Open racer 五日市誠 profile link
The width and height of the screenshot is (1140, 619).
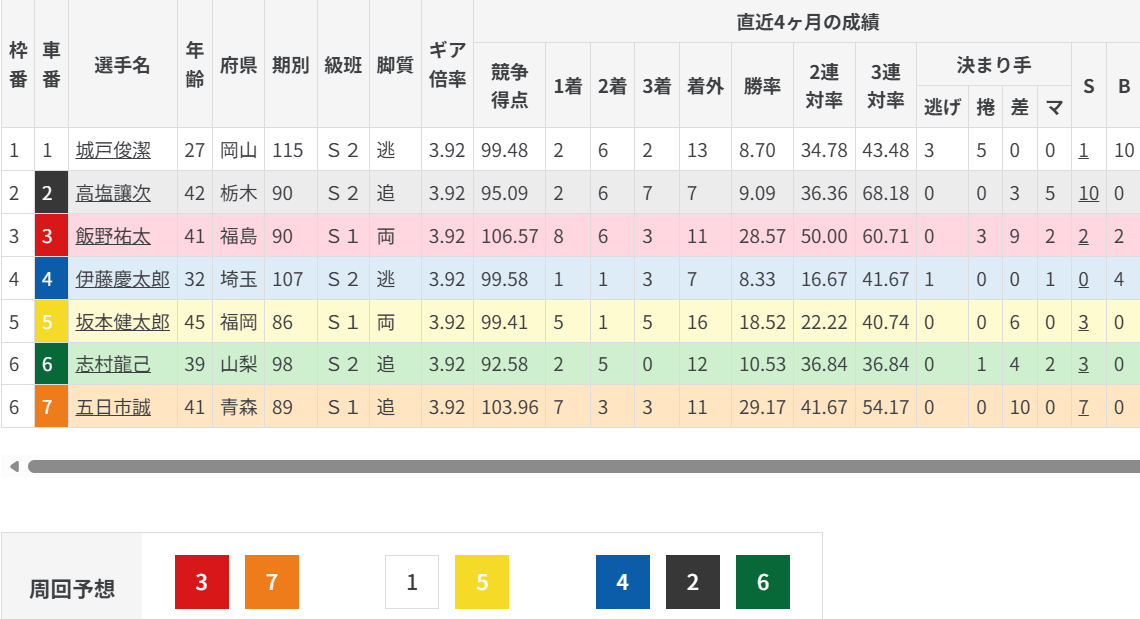coord(113,408)
